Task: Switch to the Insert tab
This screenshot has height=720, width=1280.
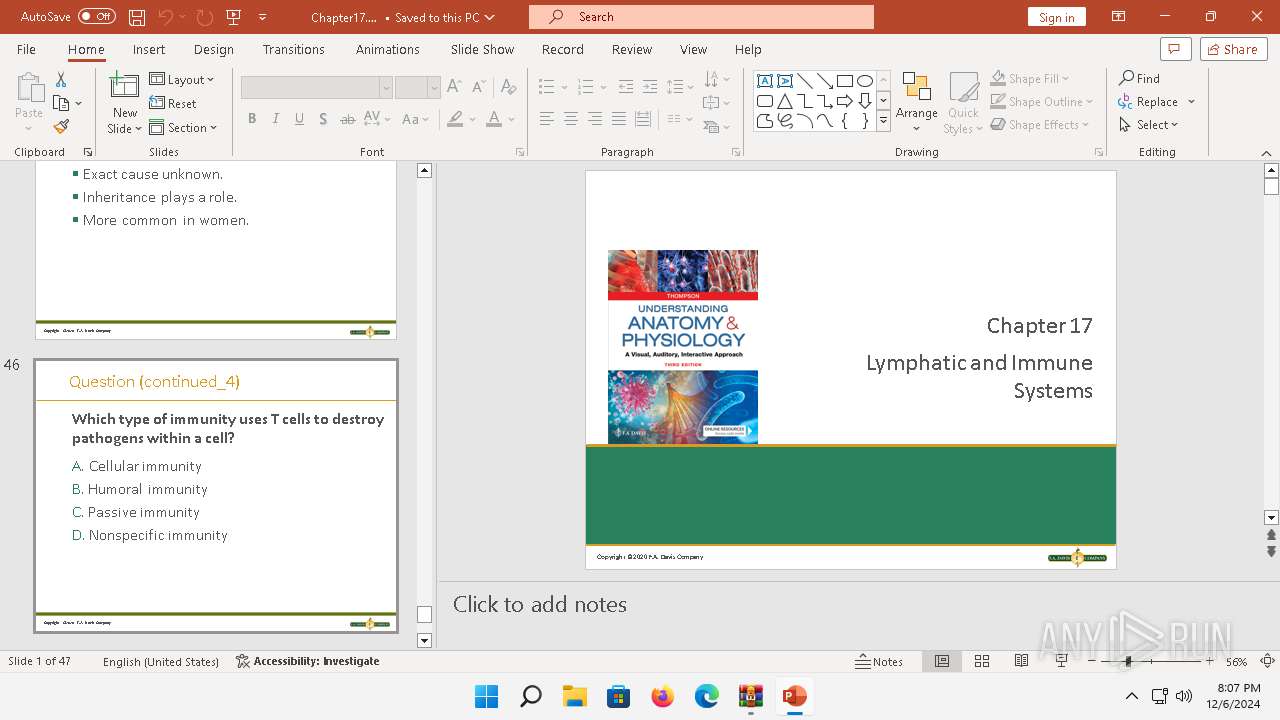Action: coord(149,49)
